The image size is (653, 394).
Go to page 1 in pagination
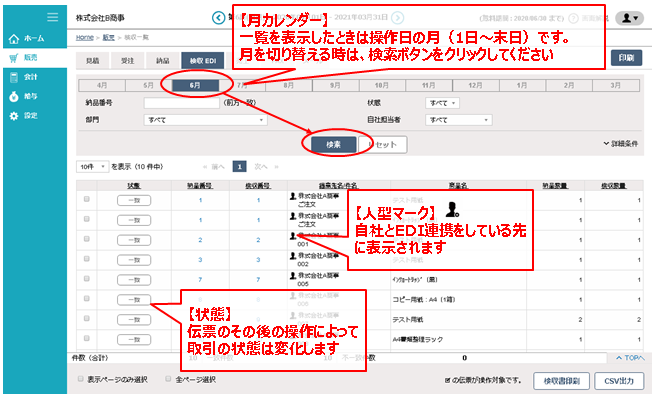tap(239, 167)
